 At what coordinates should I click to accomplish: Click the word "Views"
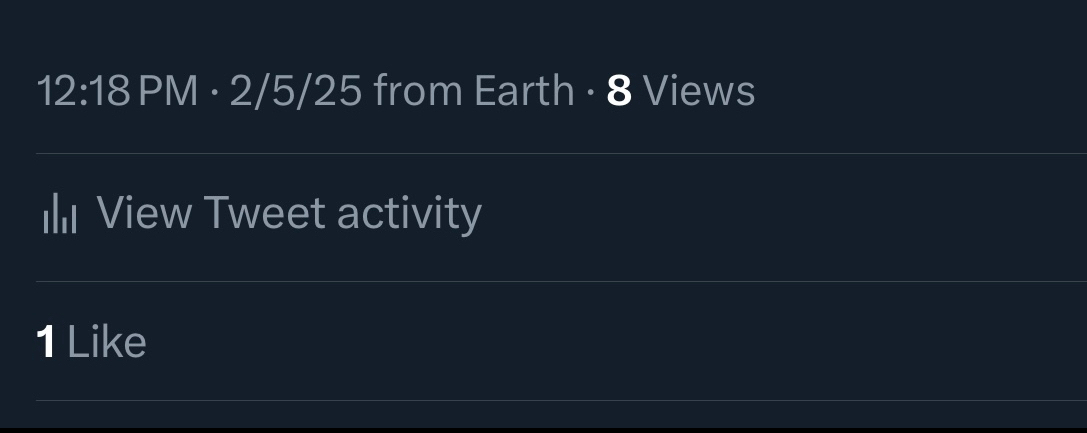click(699, 92)
